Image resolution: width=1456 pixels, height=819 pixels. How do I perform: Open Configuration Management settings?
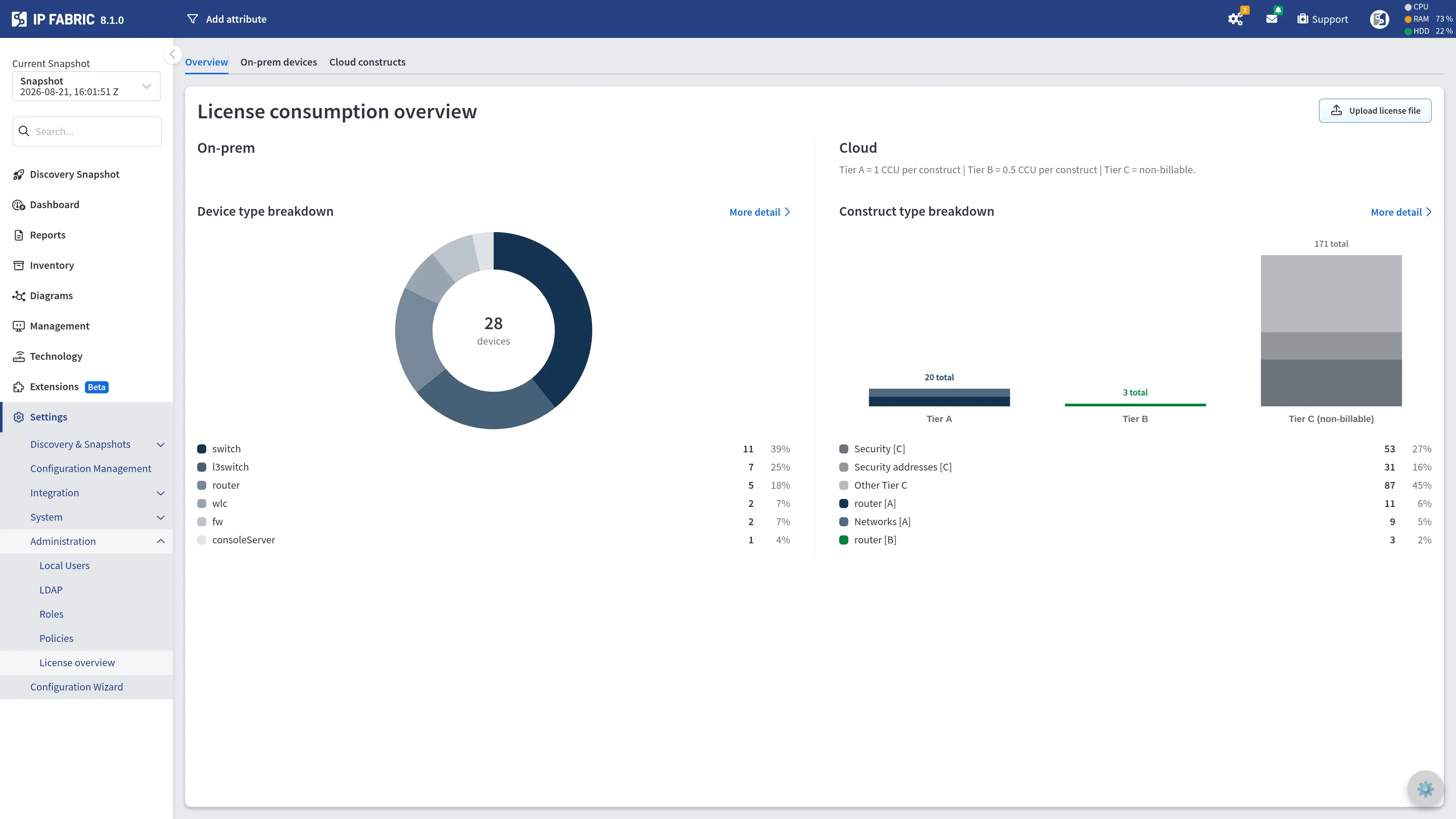(x=91, y=469)
